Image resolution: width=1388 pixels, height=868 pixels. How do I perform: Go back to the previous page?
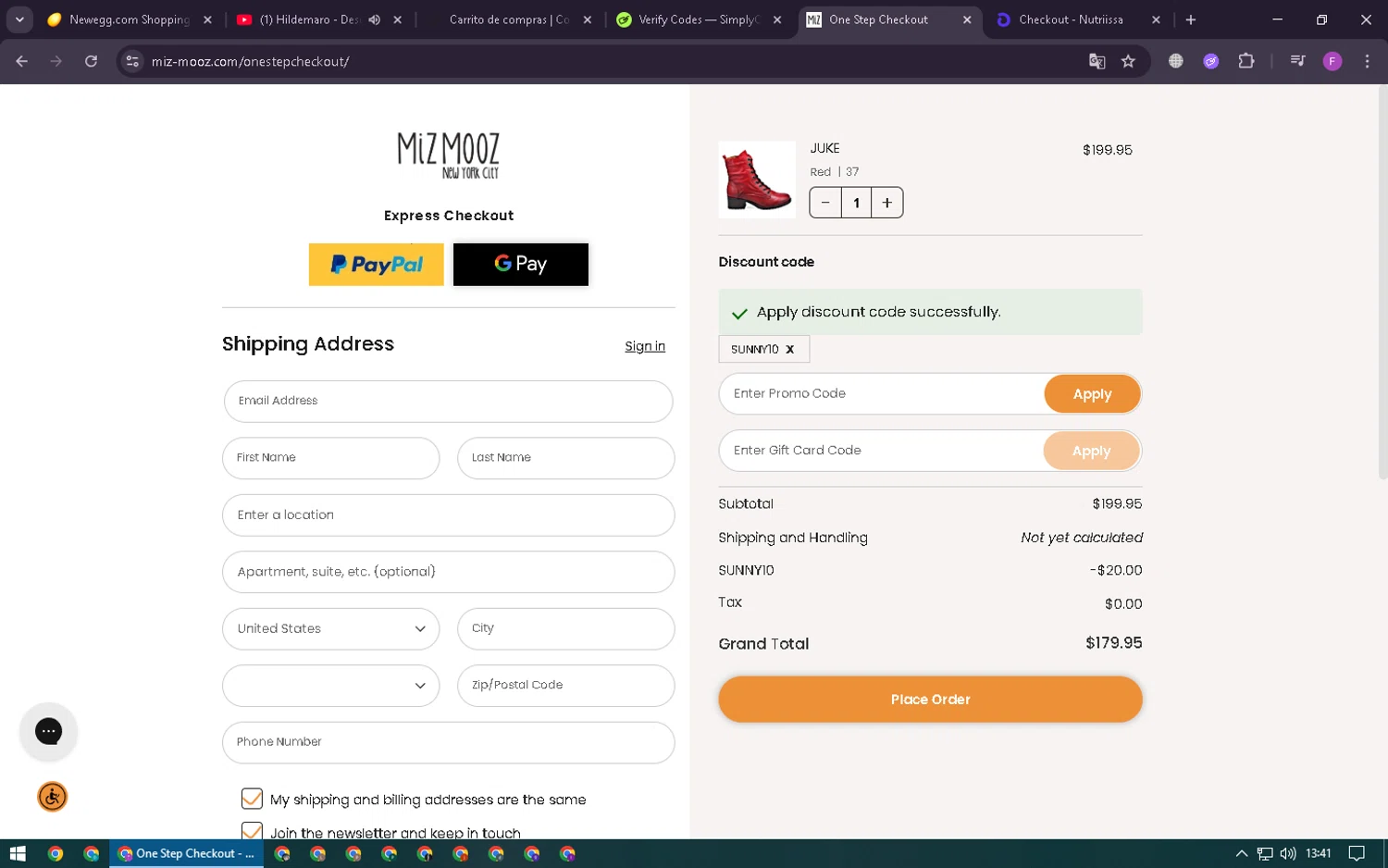click(x=22, y=61)
